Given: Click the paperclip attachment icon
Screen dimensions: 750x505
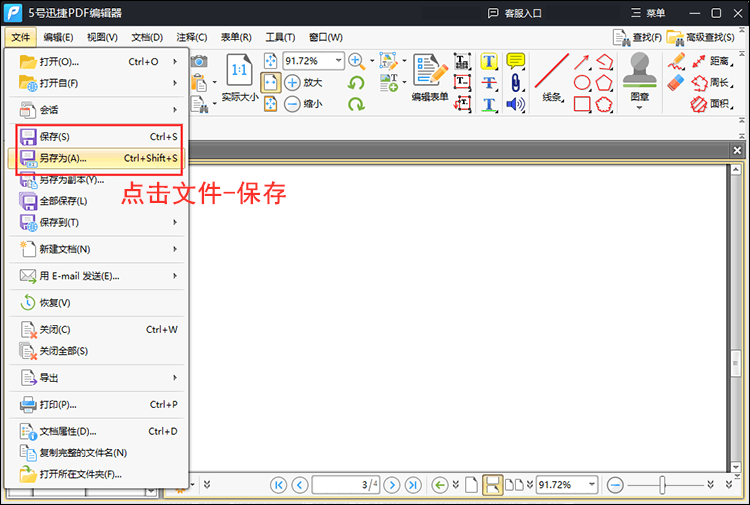Looking at the screenshot, I should (515, 83).
